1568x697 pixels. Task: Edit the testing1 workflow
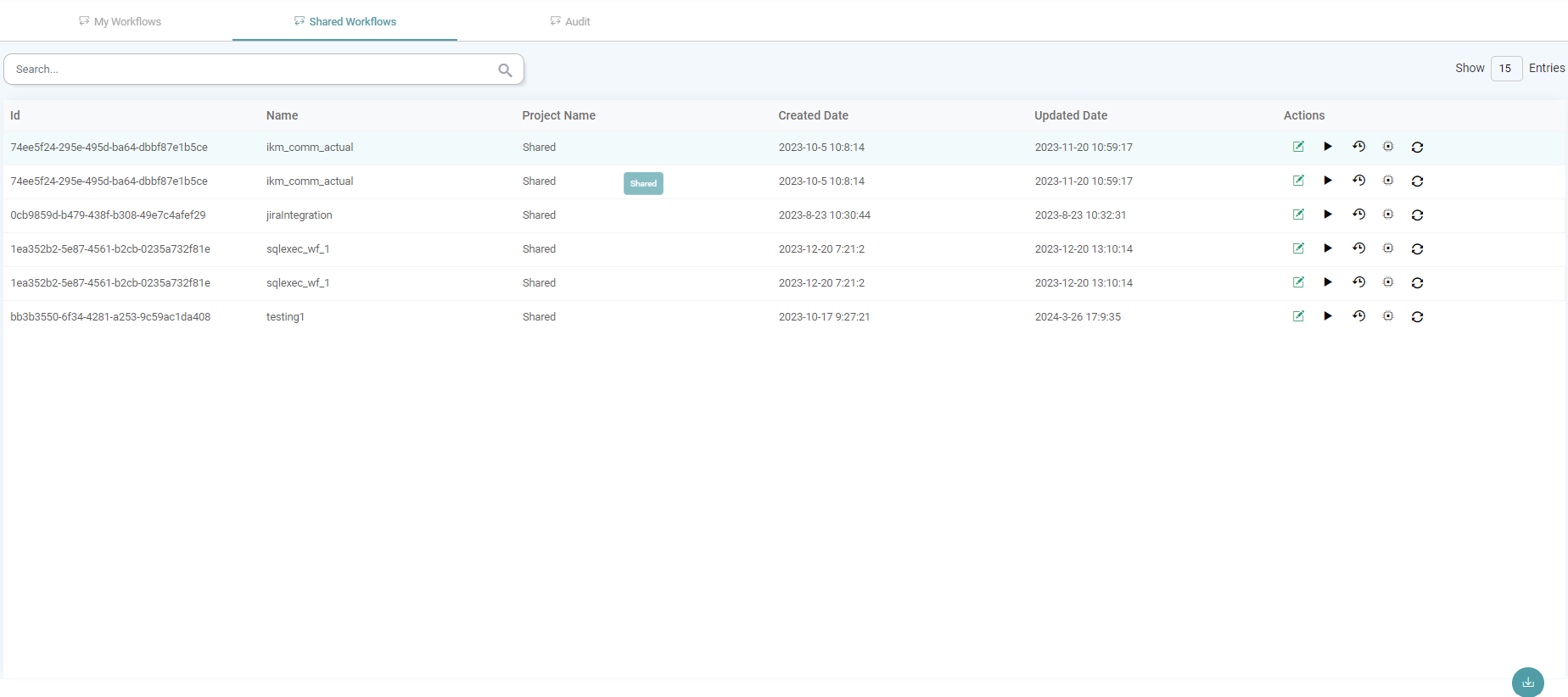click(x=1298, y=316)
